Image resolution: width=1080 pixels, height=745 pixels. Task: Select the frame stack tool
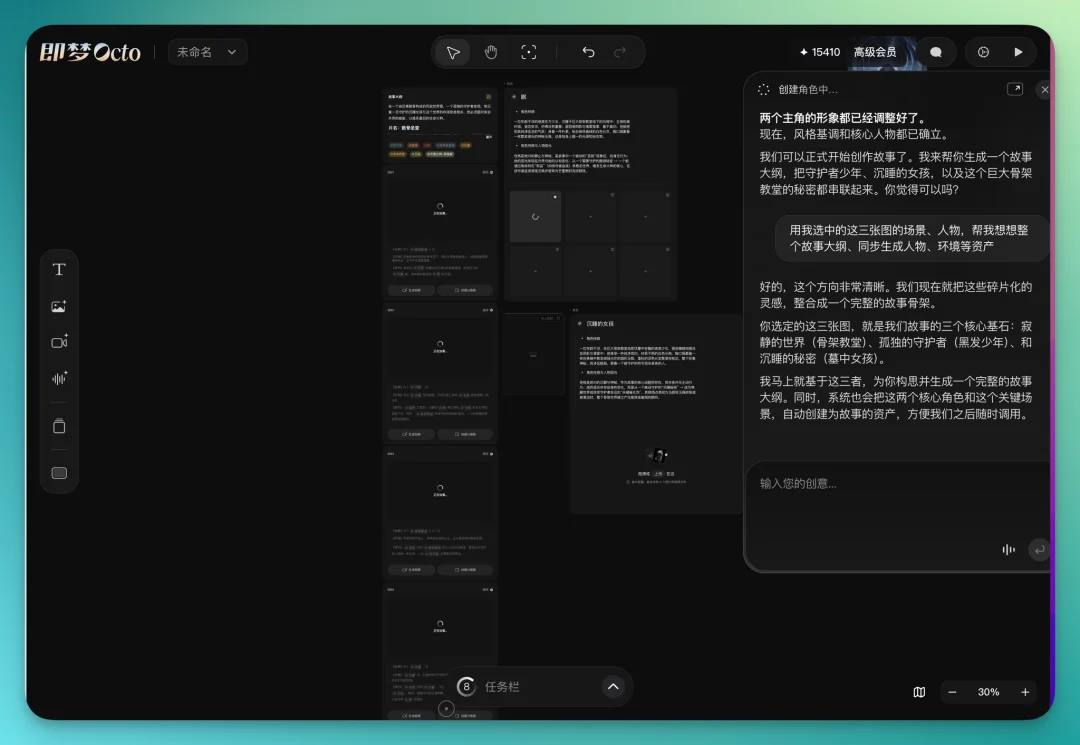pos(59,424)
